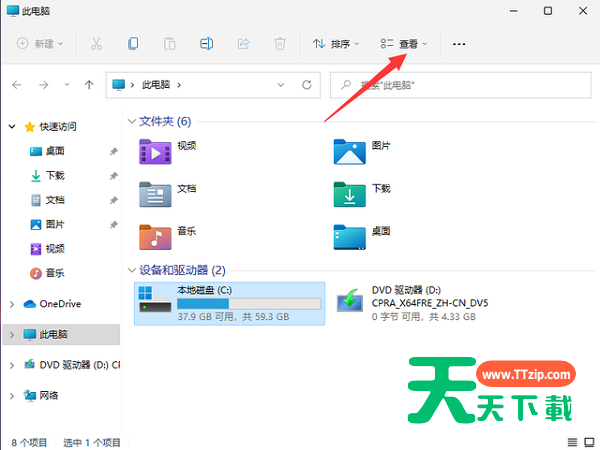Screen dimensions: 600x450
Task: Click the search 此电脑 input field
Action: click(x=461, y=85)
